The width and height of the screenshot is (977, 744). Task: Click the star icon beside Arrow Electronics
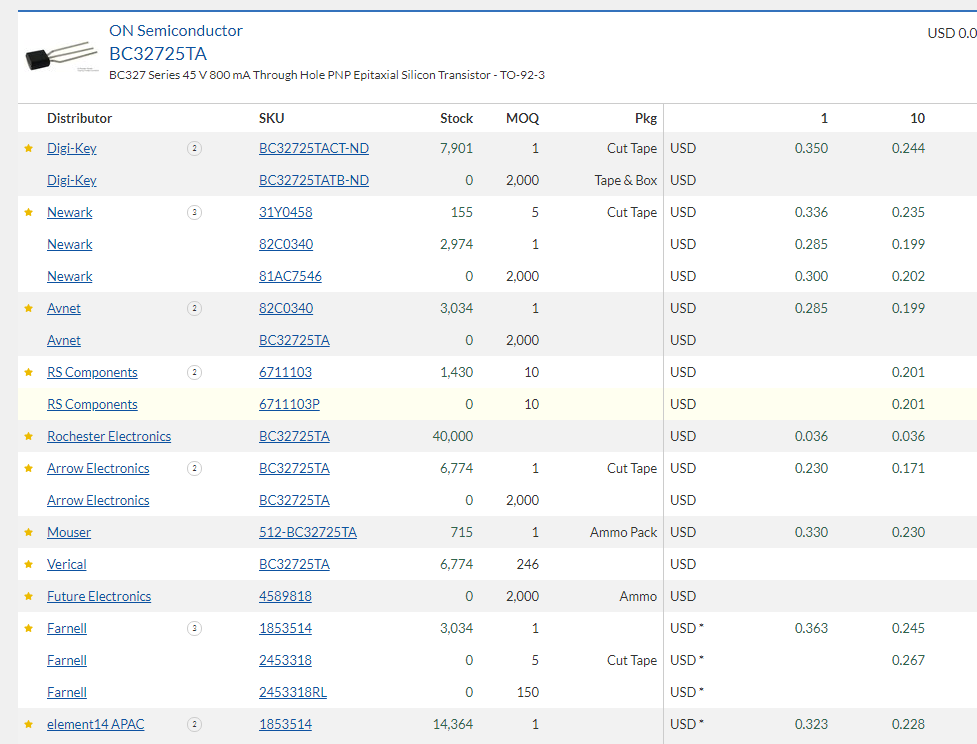pyautogui.click(x=29, y=469)
